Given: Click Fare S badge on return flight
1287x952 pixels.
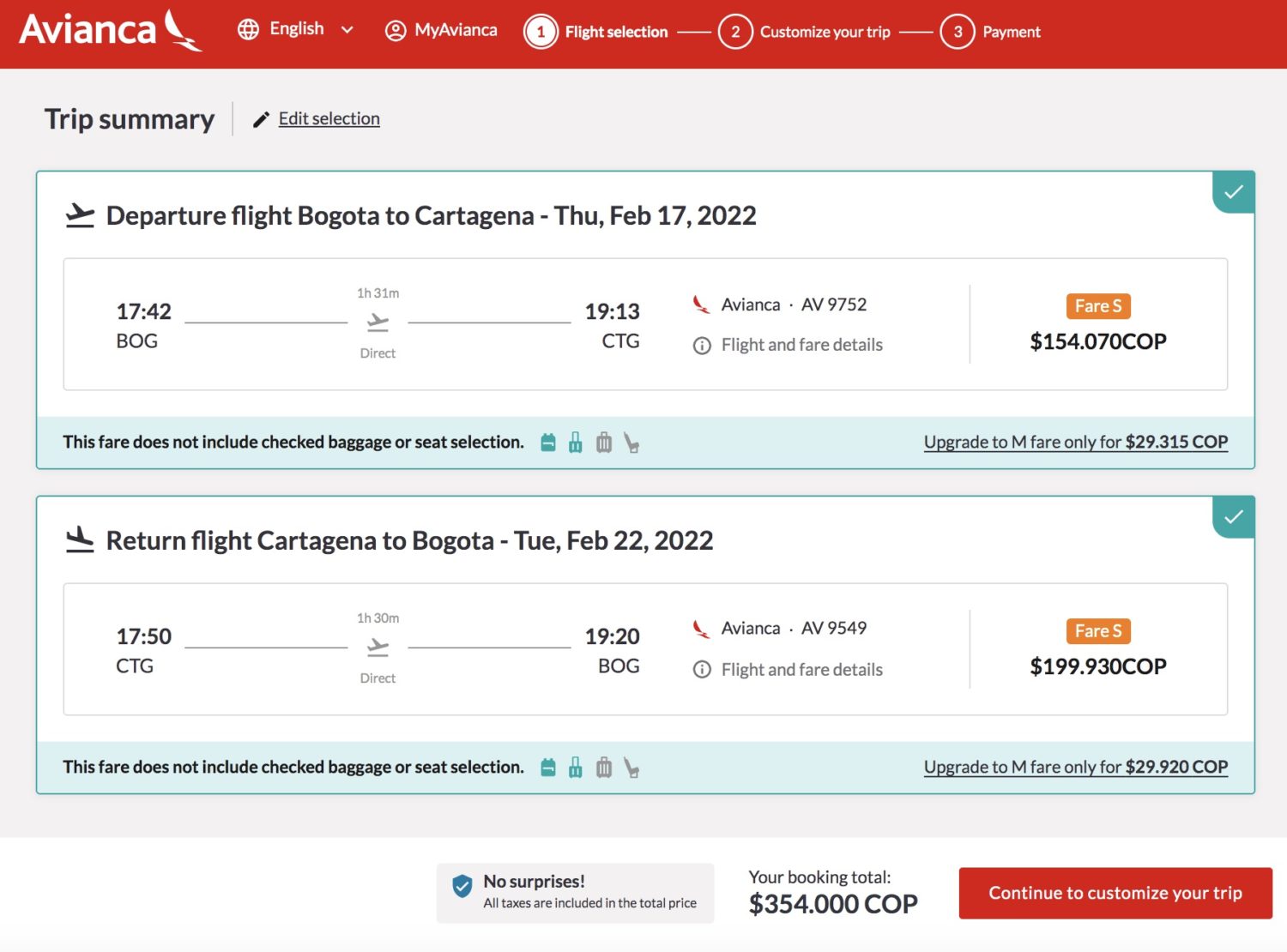Looking at the screenshot, I should point(1098,631).
